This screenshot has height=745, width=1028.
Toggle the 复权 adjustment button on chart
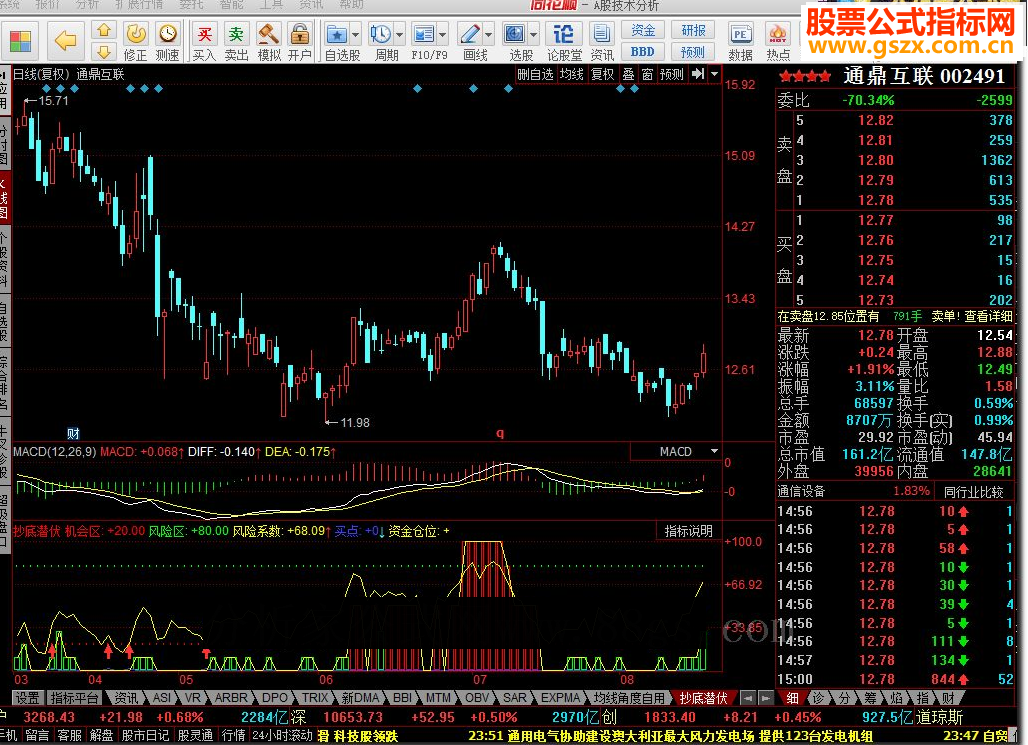(602, 74)
